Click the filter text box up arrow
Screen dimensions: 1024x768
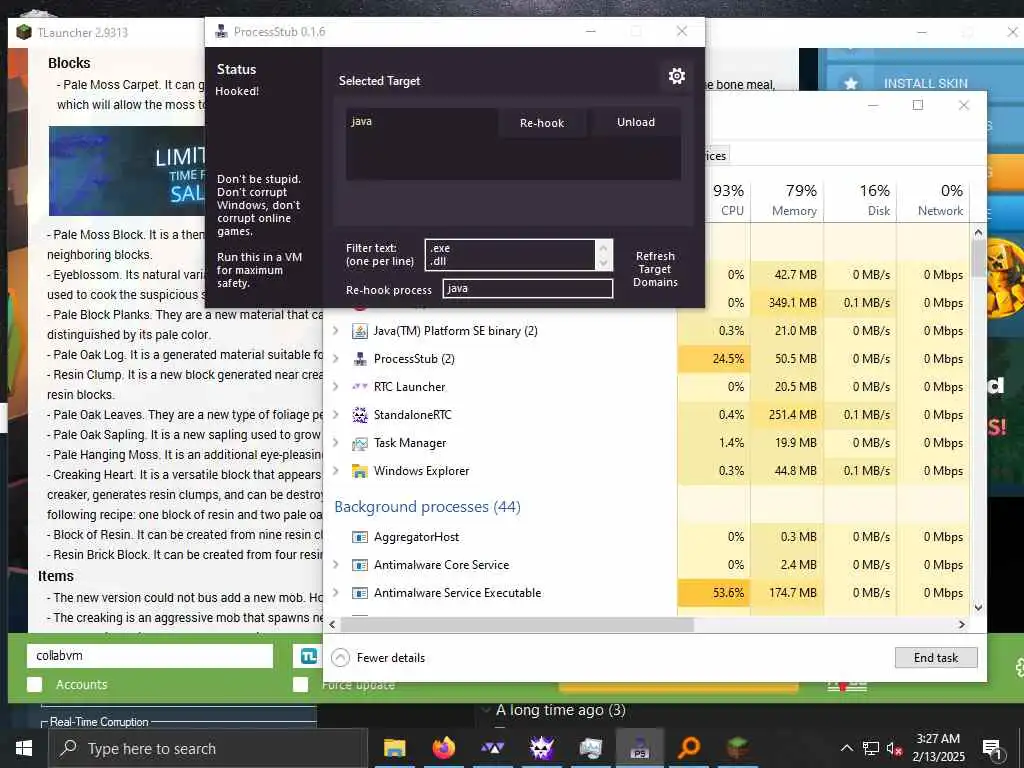[603, 248]
